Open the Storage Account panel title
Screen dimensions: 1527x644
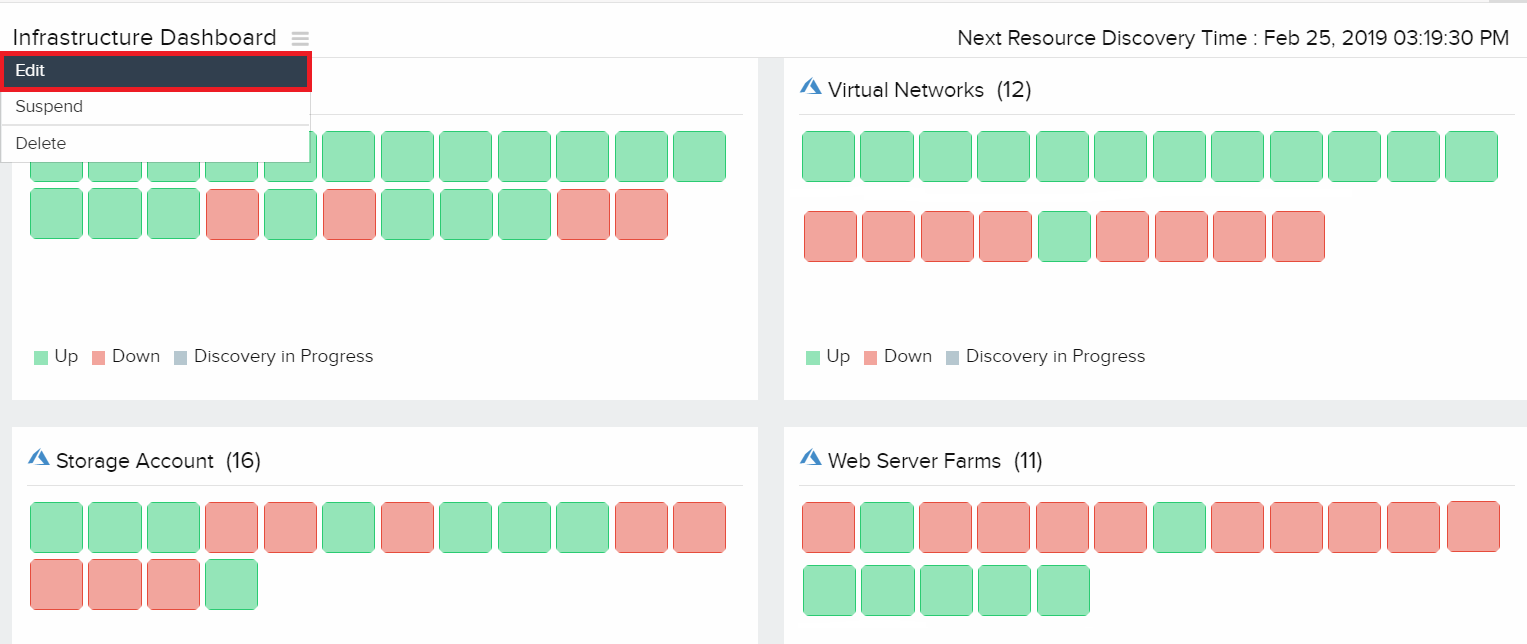135,461
